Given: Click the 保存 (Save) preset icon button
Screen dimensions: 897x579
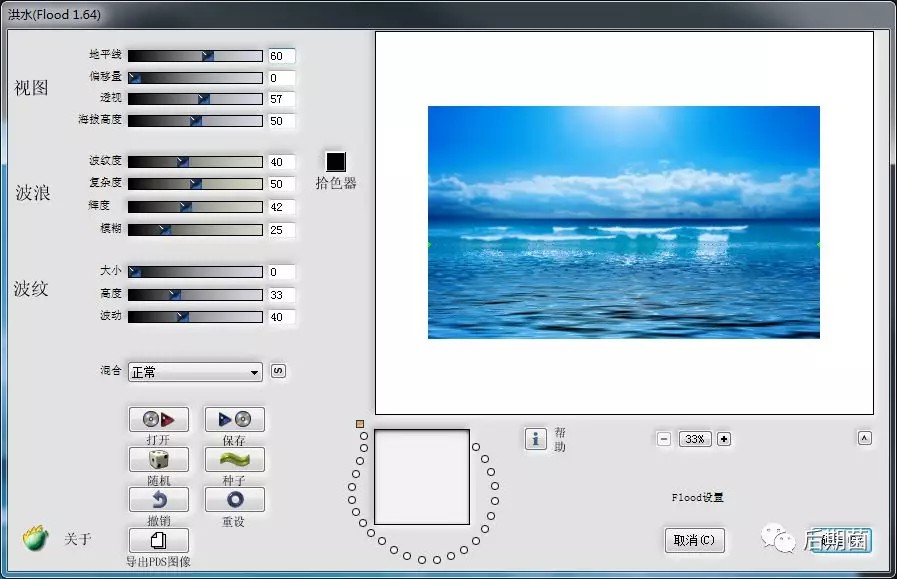Looking at the screenshot, I should 234,419.
